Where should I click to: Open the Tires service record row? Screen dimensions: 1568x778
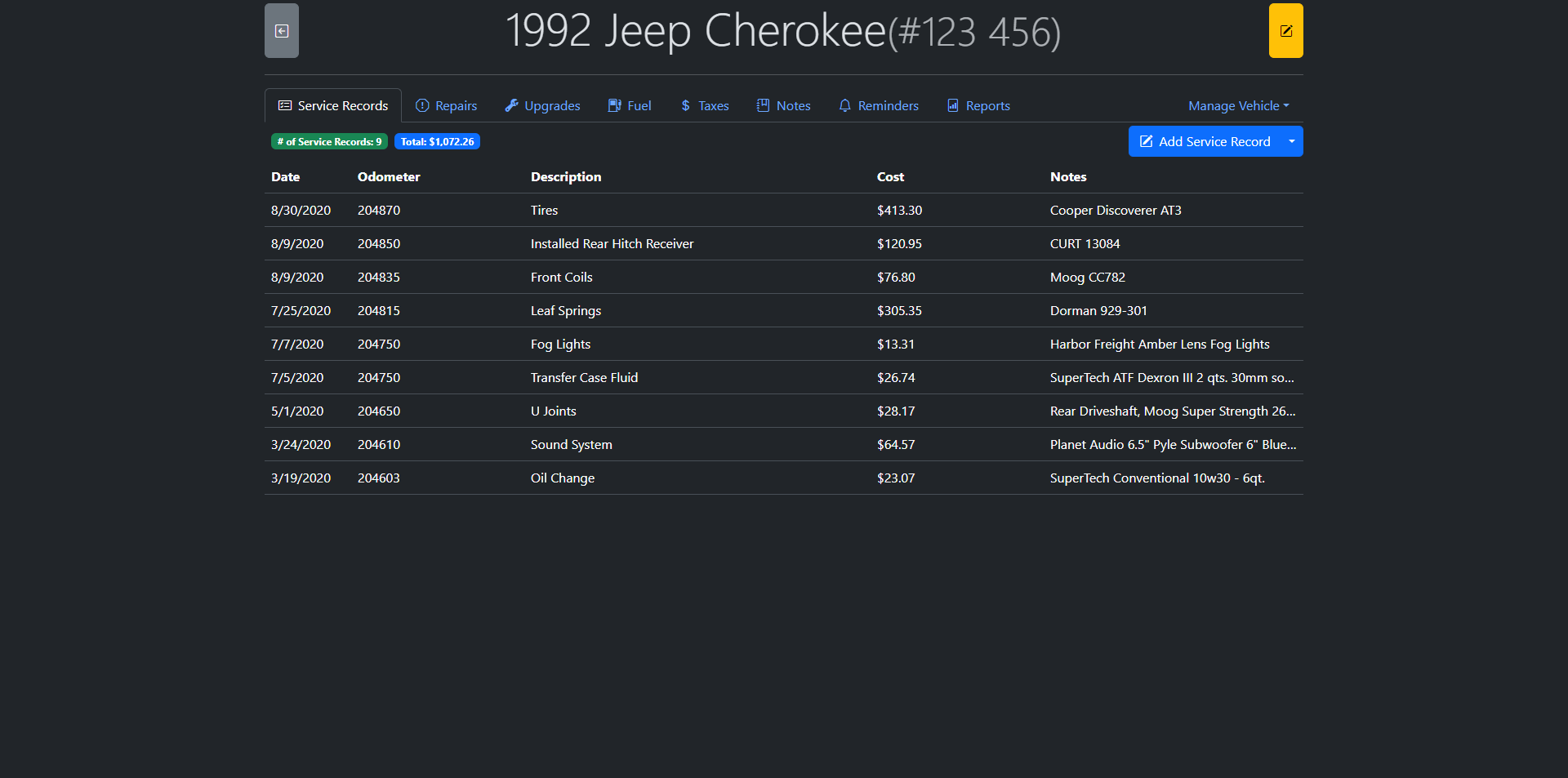coord(544,210)
